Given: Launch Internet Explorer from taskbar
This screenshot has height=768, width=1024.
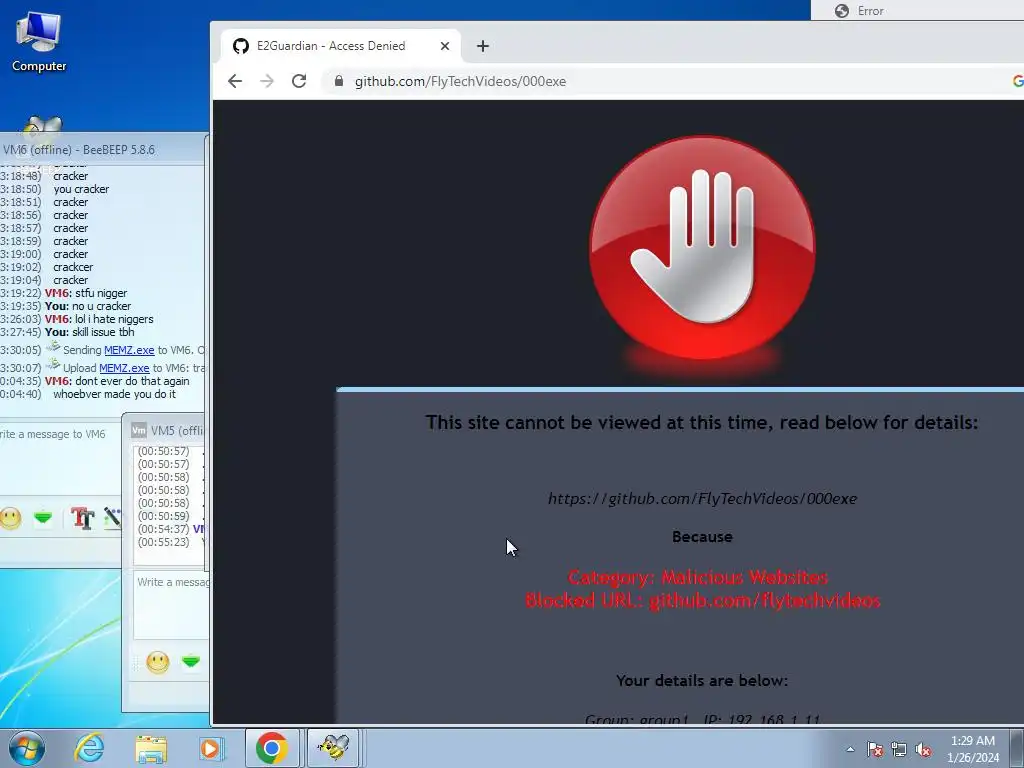Looking at the screenshot, I should (x=89, y=748).
